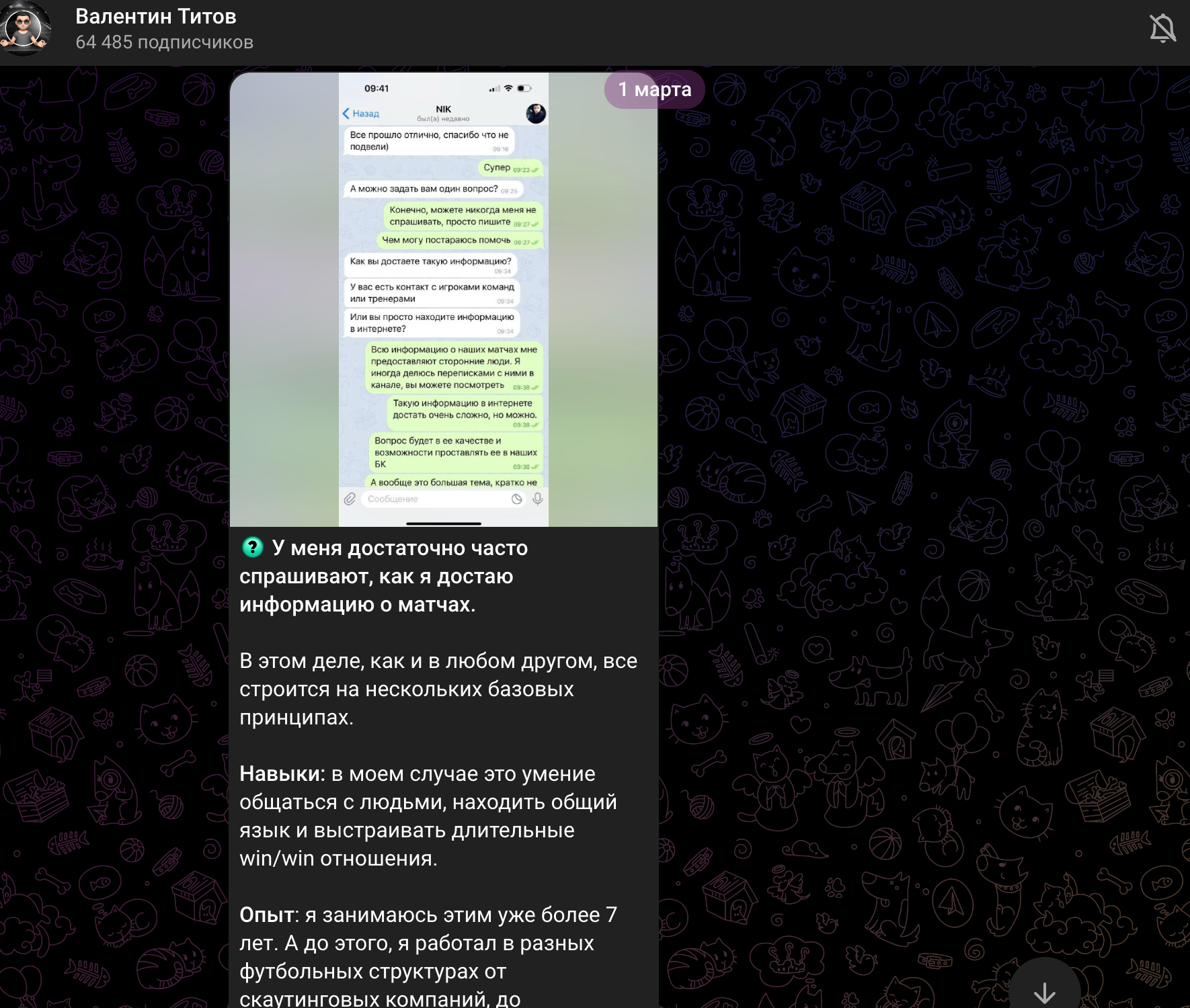Open the Валентин Титов channel title
This screenshot has height=1008, width=1190.
click(x=155, y=16)
